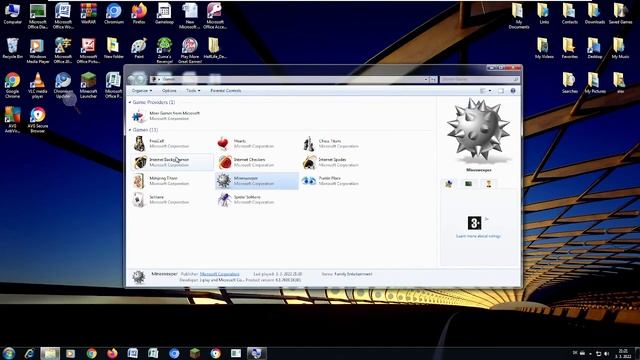Click the Minecraft taskbar icon
This screenshot has height=360, width=640.
[x=195, y=353]
